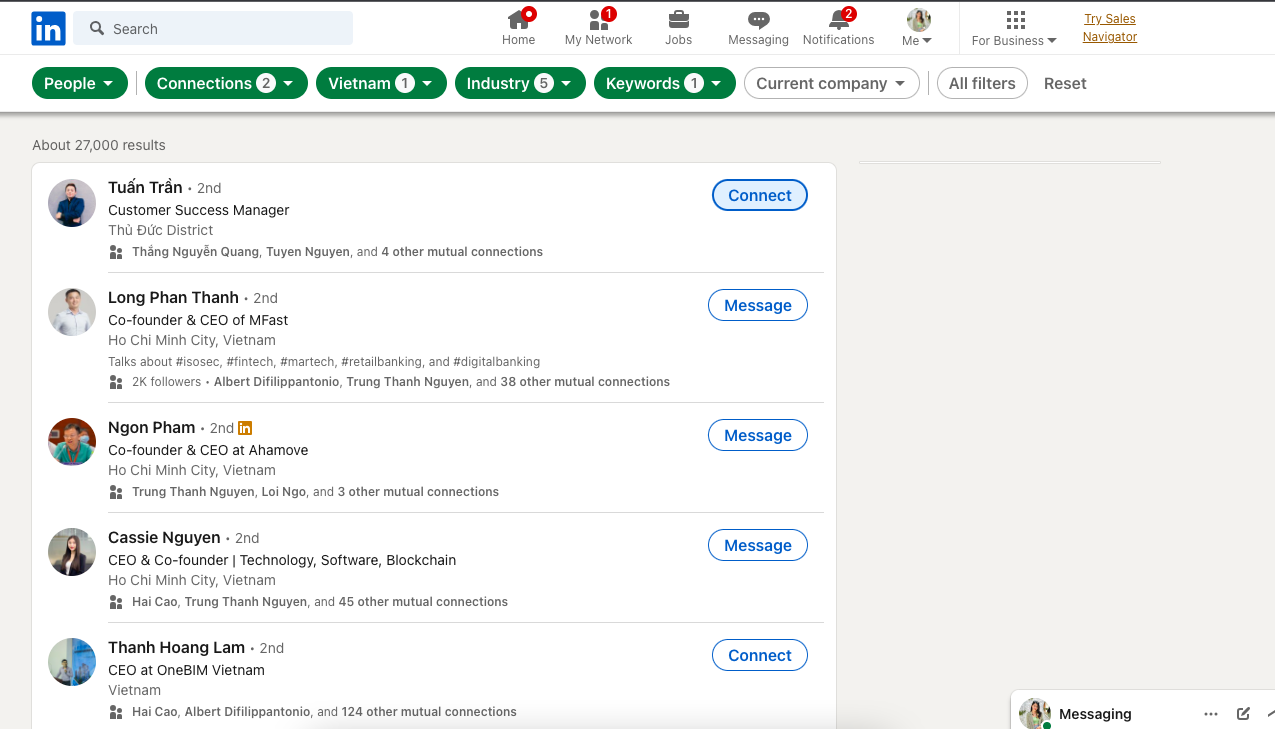Click compose new message icon
The height and width of the screenshot is (729, 1275).
click(x=1243, y=714)
